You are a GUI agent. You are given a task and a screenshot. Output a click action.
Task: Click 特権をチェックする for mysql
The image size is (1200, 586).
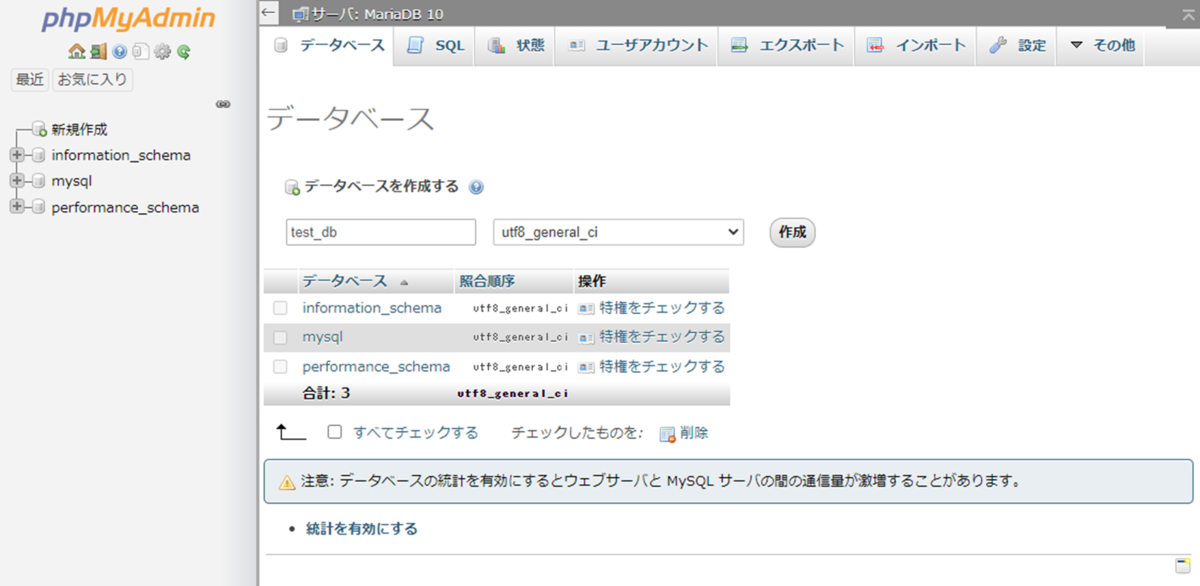point(662,337)
